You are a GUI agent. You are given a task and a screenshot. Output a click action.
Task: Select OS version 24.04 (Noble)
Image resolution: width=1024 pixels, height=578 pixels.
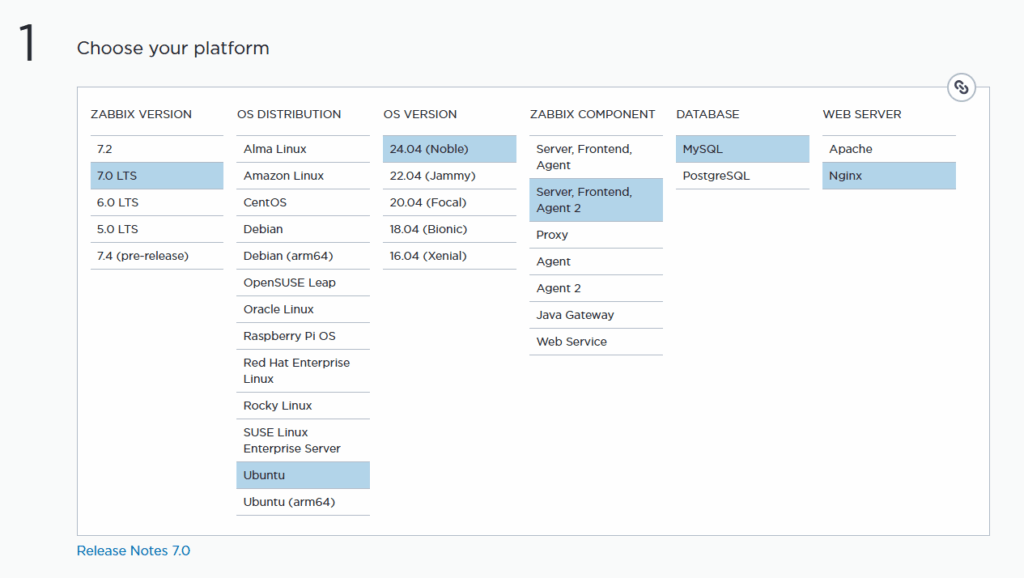pyautogui.click(x=449, y=149)
